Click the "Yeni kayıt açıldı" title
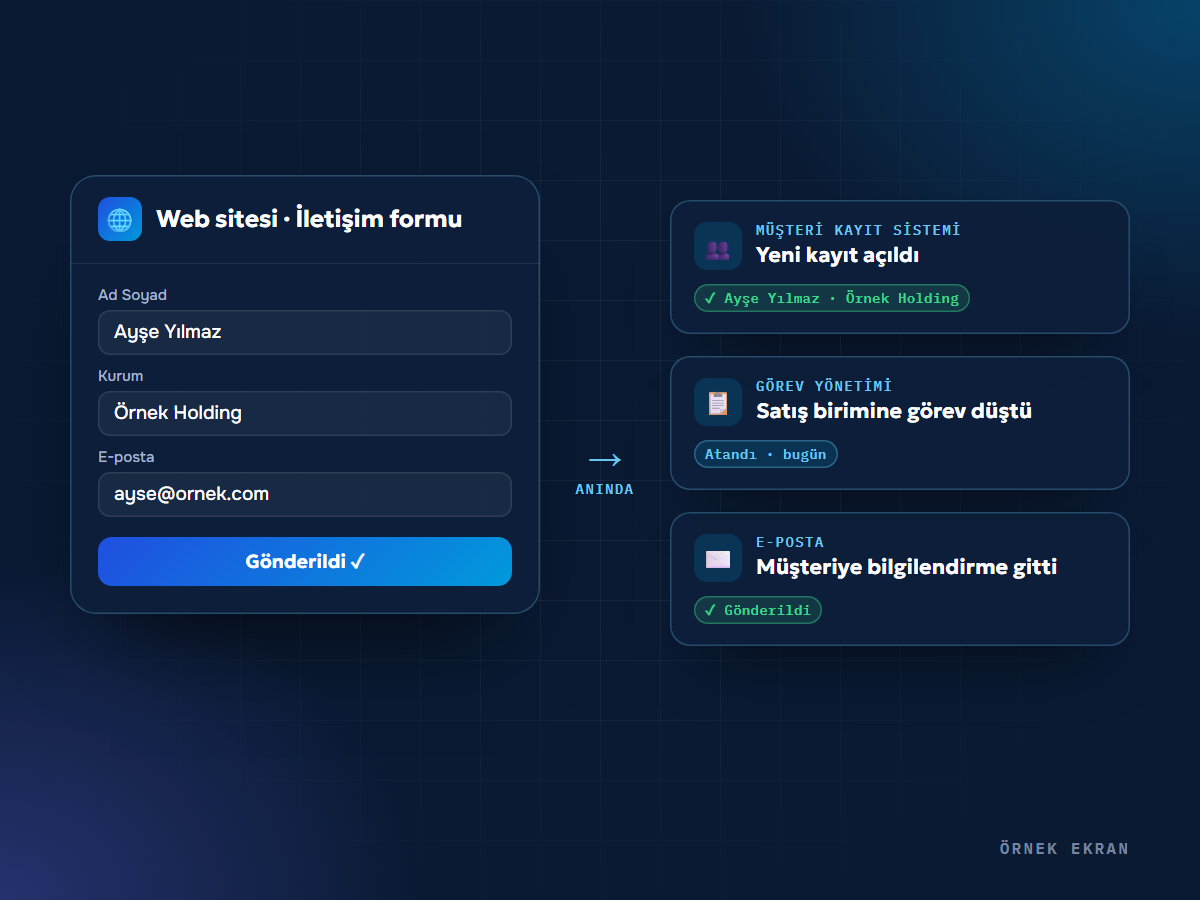This screenshot has height=900, width=1200. tap(838, 255)
